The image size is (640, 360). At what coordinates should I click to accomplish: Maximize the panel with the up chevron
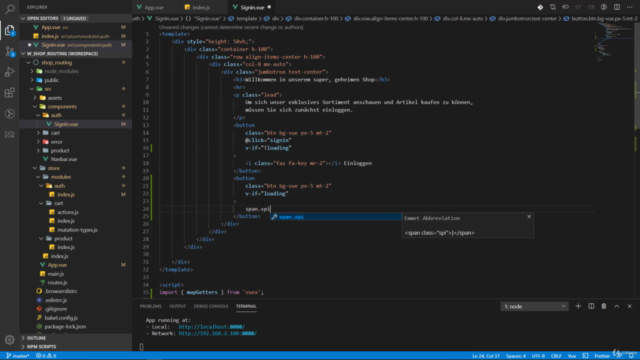point(617,306)
